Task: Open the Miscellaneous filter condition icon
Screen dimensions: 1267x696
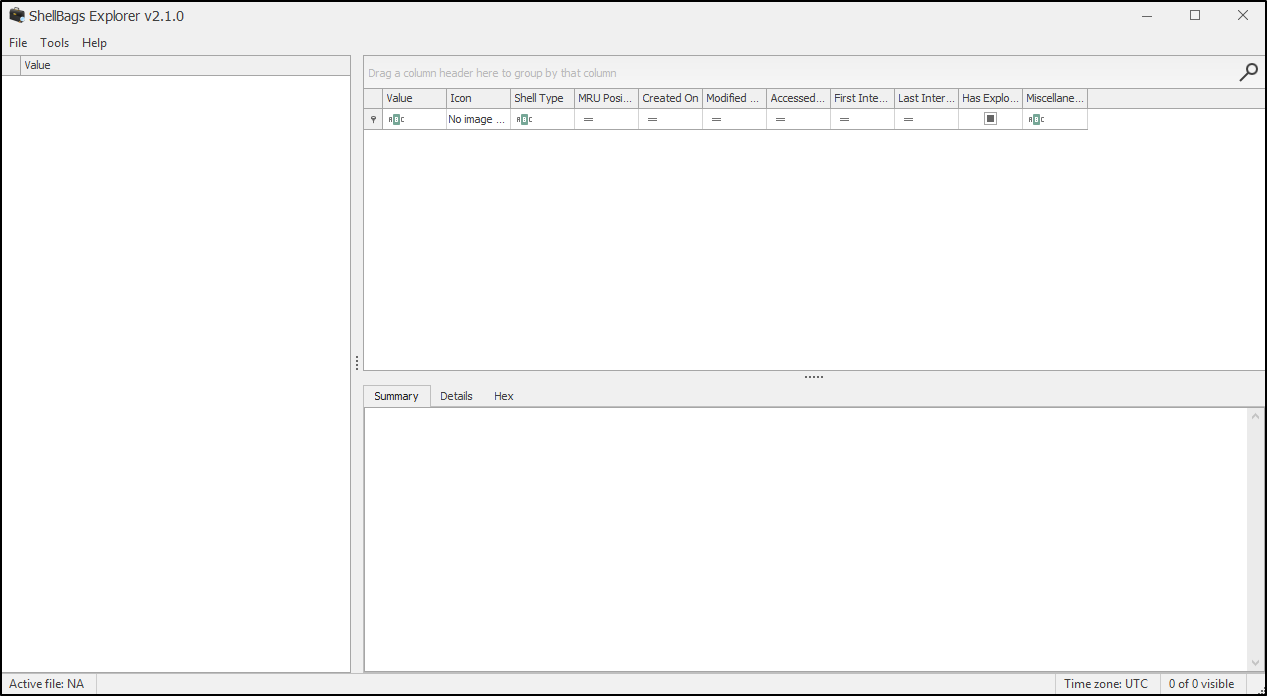Action: click(1036, 119)
